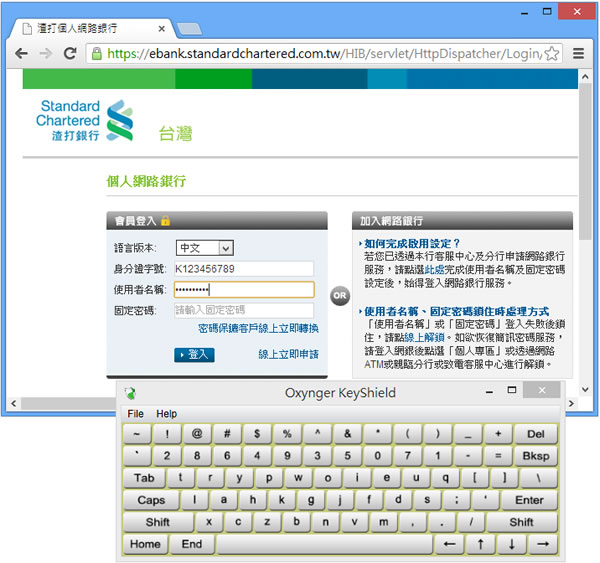Click the browser forward arrow button
The height and width of the screenshot is (563, 600).
tap(45, 53)
